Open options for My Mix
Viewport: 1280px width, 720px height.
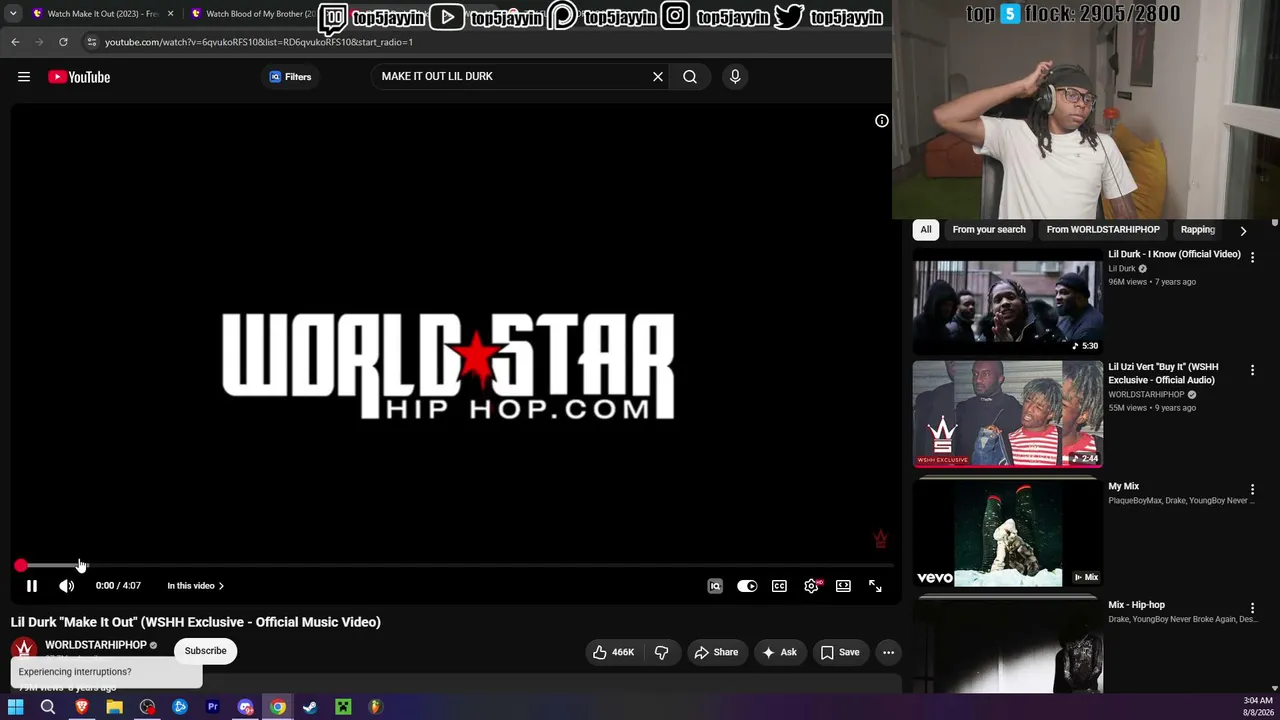(x=1252, y=490)
